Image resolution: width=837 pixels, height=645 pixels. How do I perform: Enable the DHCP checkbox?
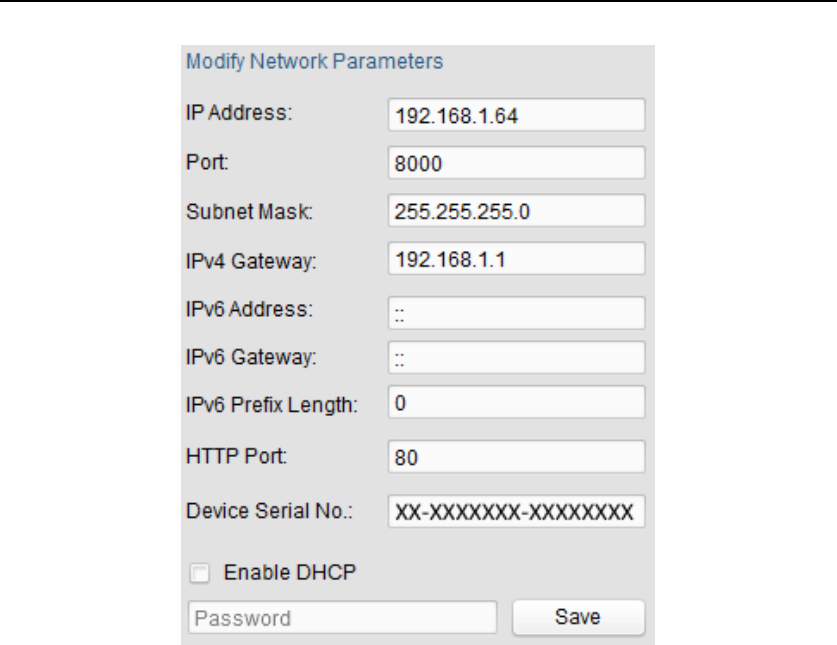[x=200, y=574]
